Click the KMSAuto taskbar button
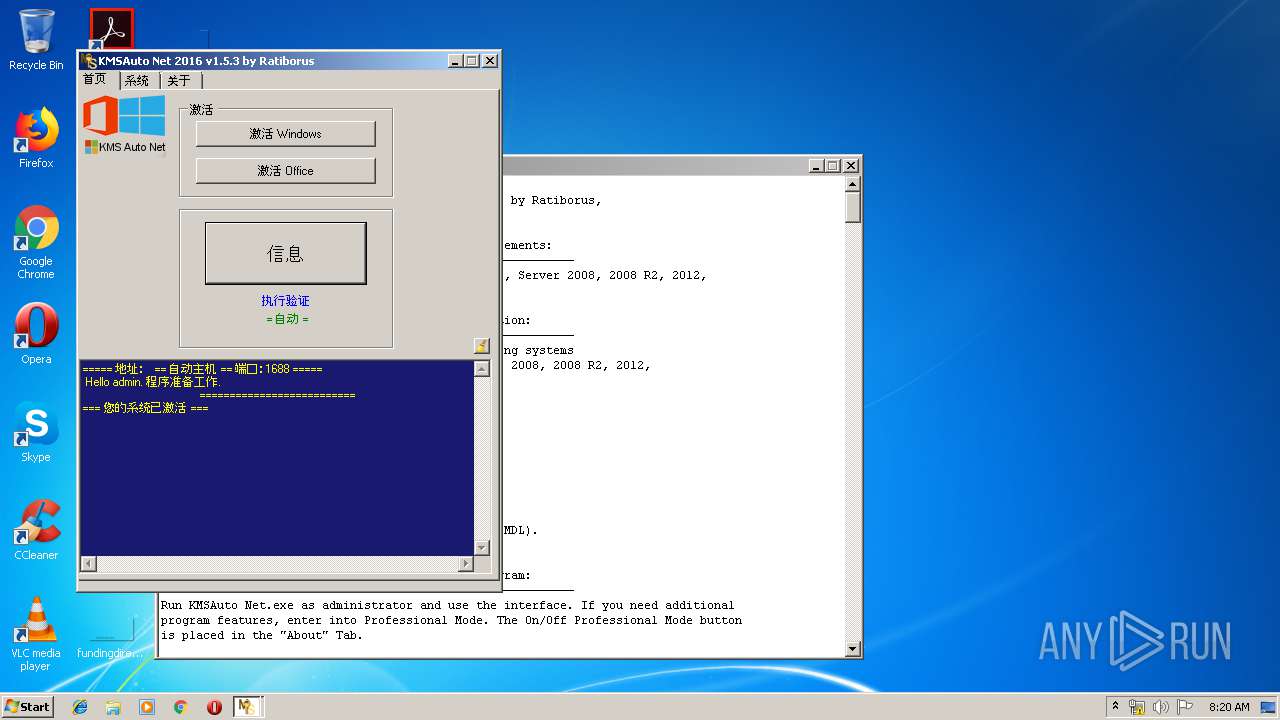 [247, 707]
